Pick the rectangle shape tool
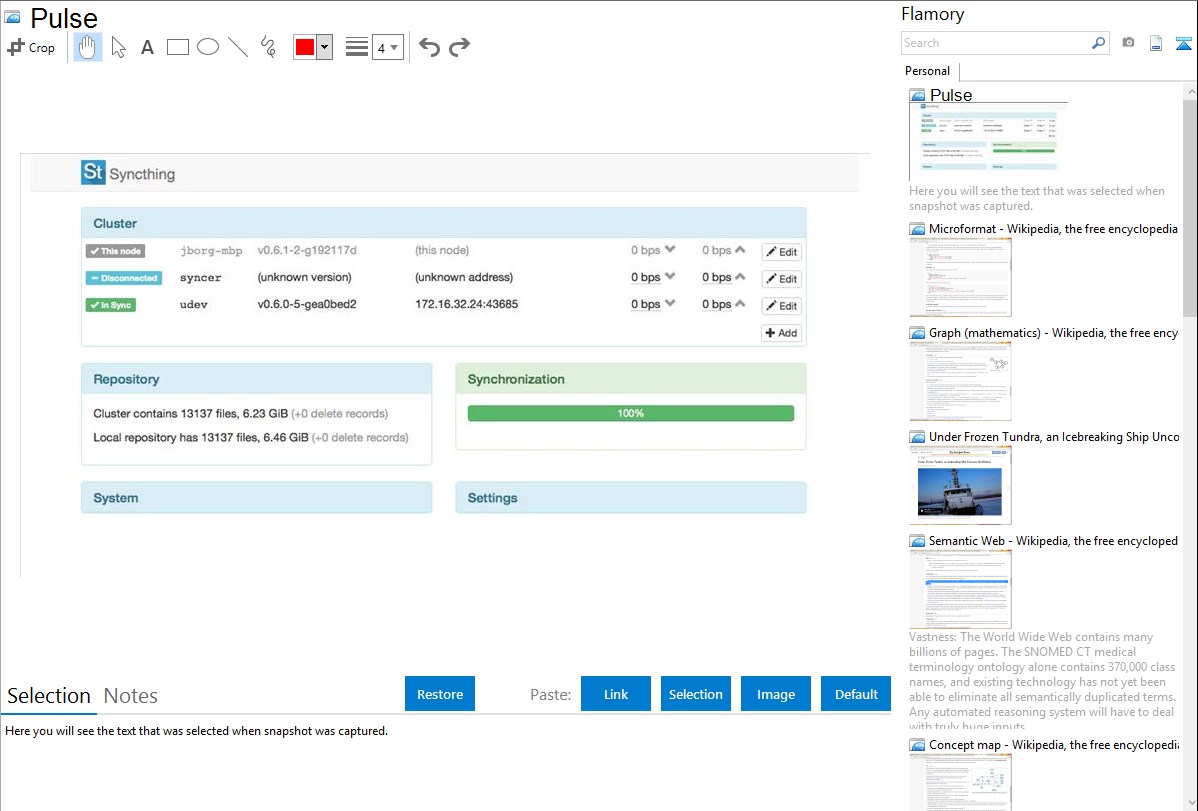 click(x=177, y=47)
